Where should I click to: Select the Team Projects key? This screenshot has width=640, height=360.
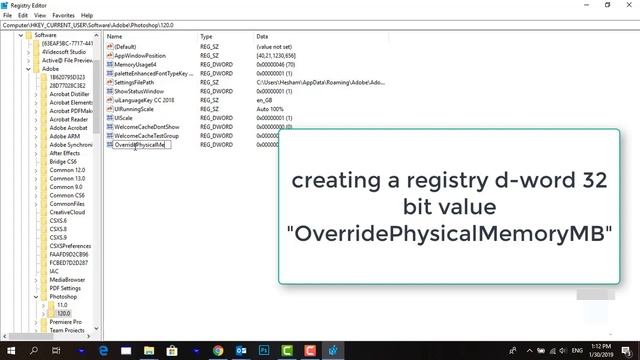tap(67, 331)
